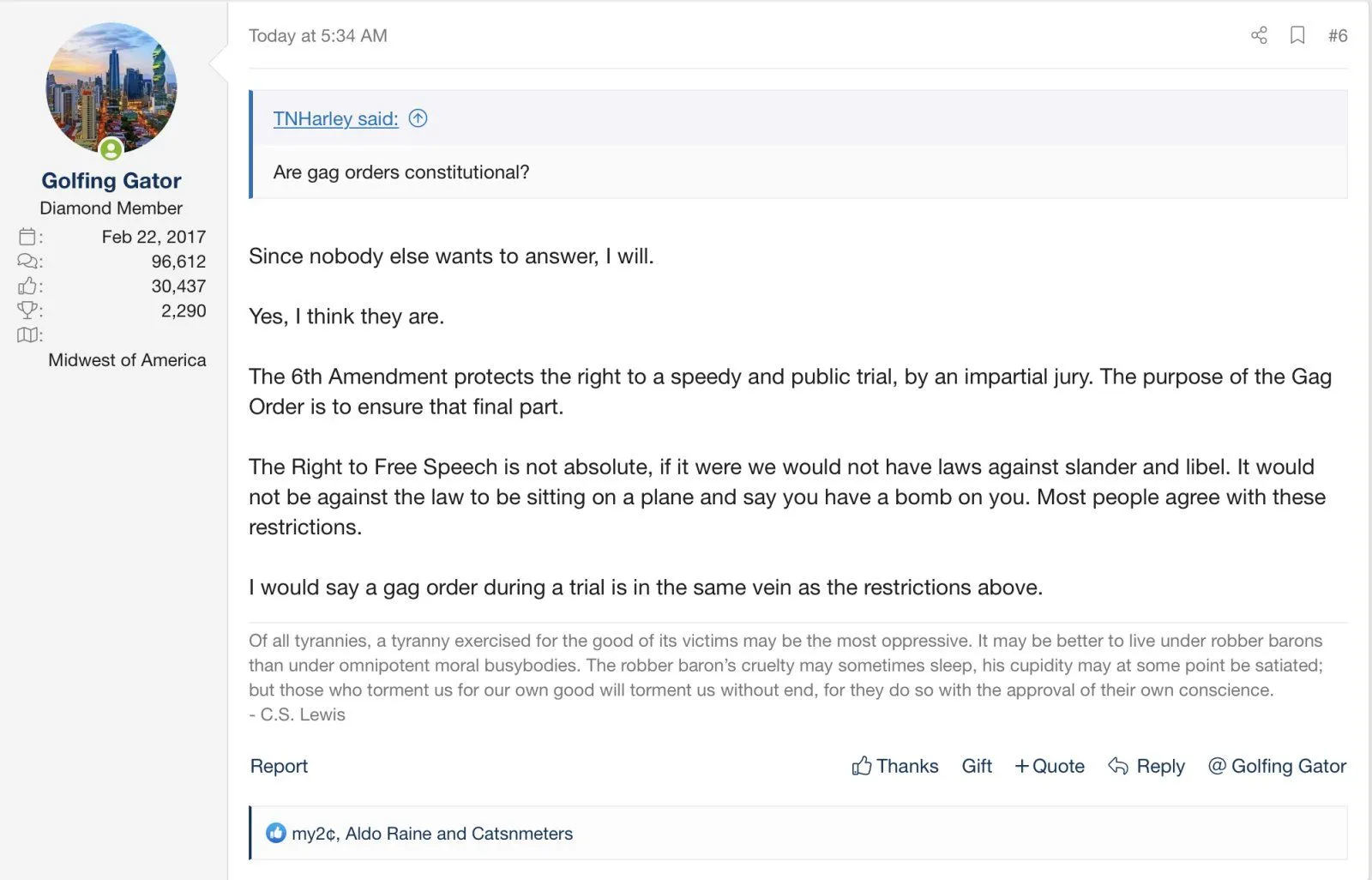This screenshot has height=880, width=1372.
Task: Click the blue like reaction icon
Action: [275, 833]
